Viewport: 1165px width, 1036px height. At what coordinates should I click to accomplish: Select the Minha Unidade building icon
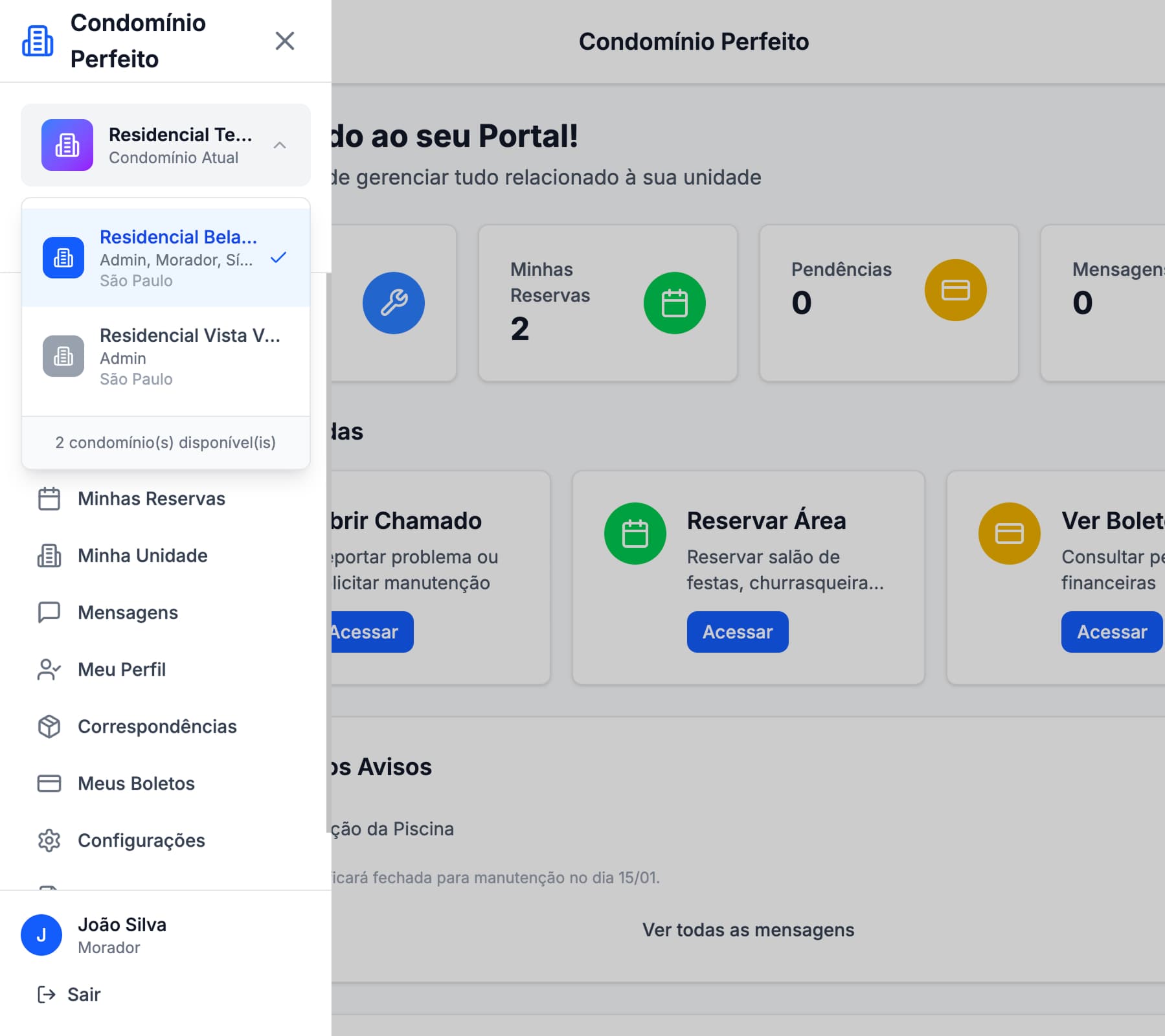point(47,556)
